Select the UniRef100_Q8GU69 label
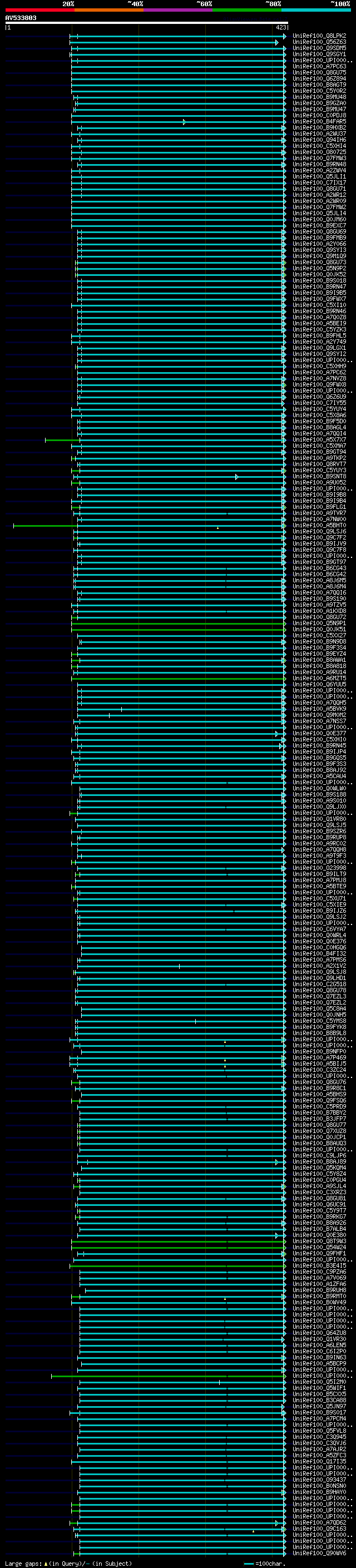Screen dimensions: 356x1568 (319, 232)
